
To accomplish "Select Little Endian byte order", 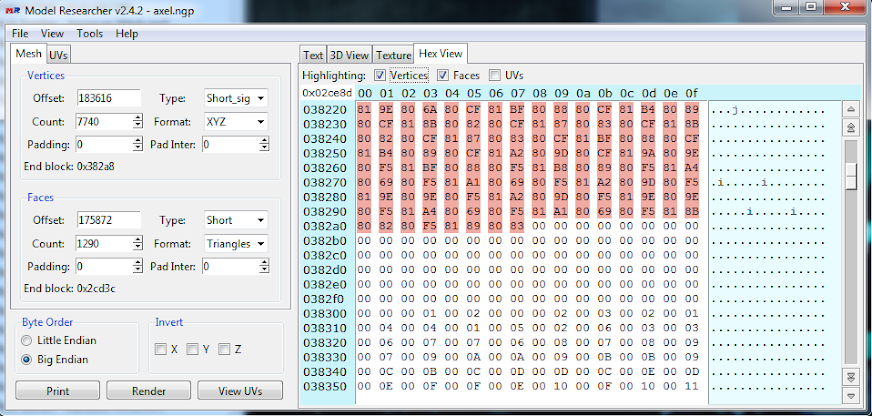I will (26, 340).
